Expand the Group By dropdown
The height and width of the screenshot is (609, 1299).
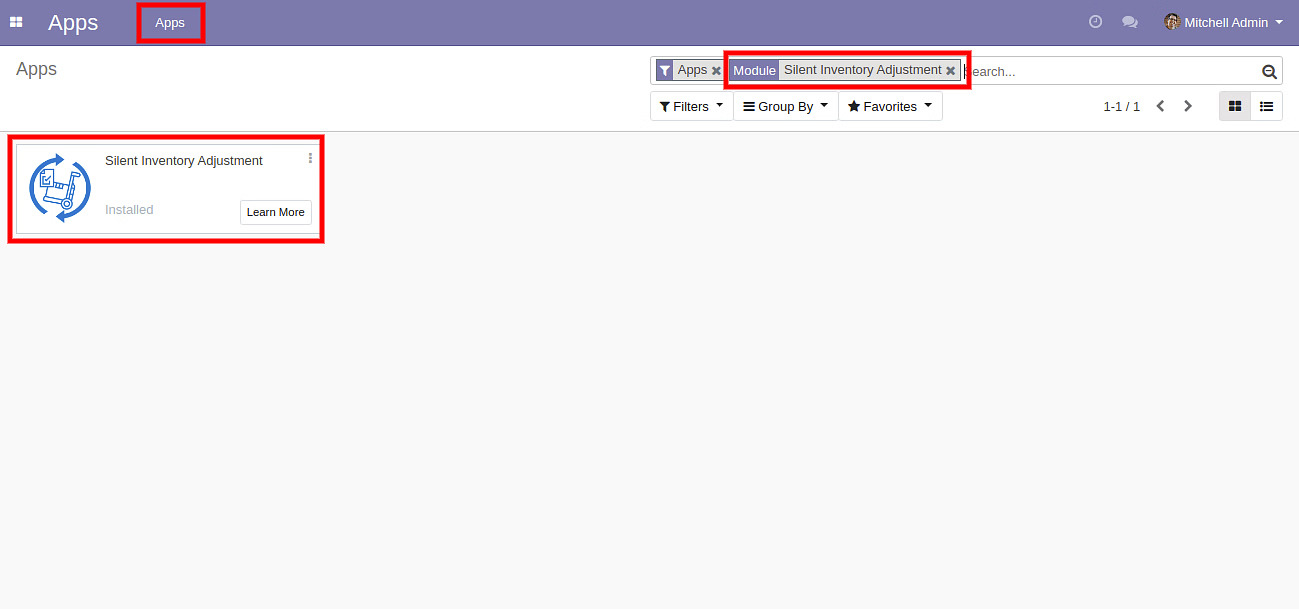[785, 106]
